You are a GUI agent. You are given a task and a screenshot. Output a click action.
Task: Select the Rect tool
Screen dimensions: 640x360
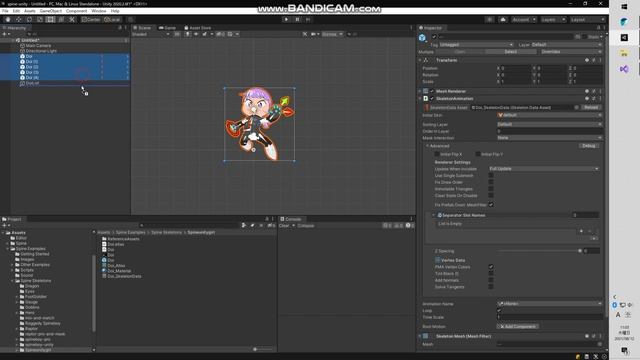coord(50,19)
